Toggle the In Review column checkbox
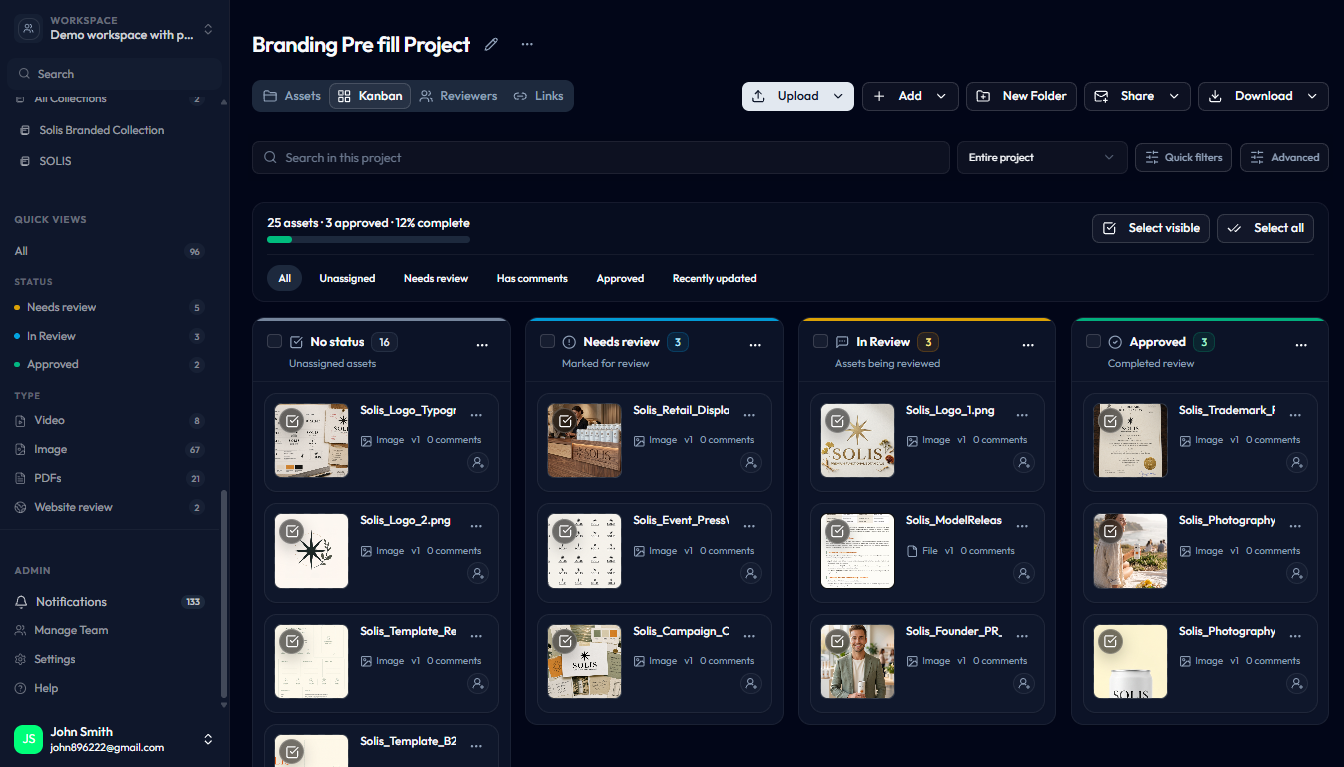Image resolution: width=1344 pixels, height=767 pixels. point(820,341)
